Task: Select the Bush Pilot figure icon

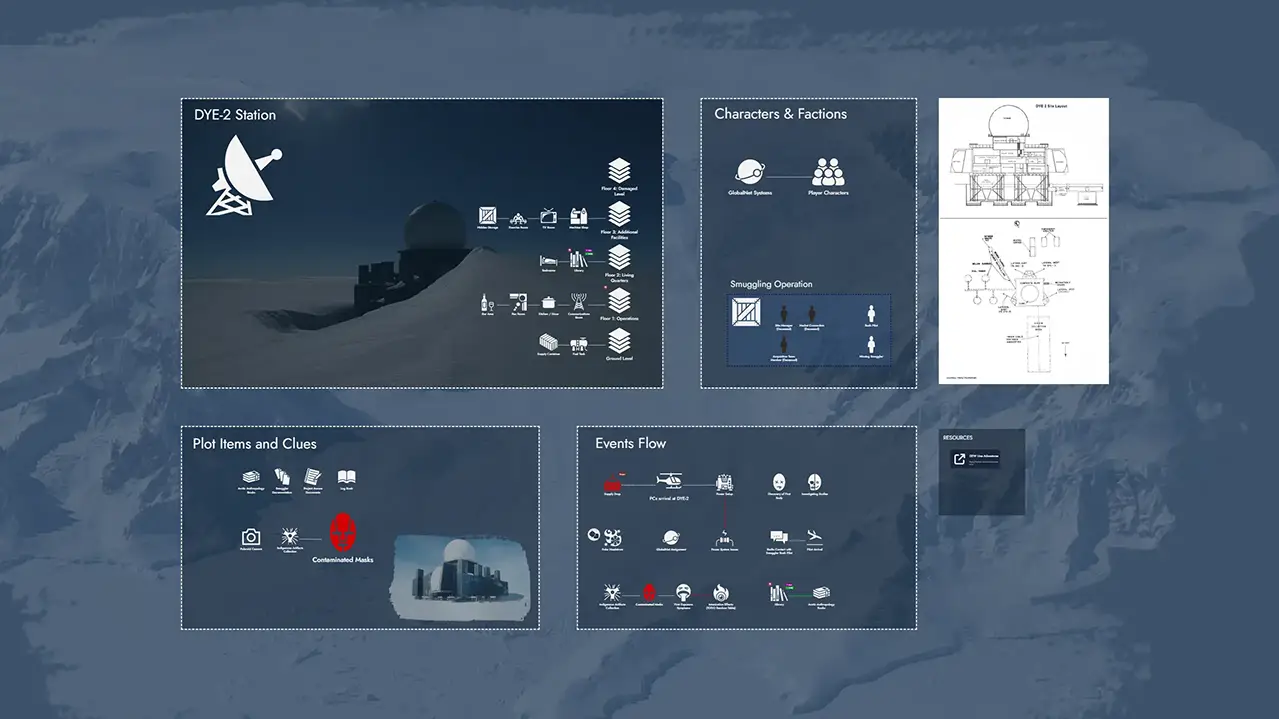Action: tap(871, 314)
